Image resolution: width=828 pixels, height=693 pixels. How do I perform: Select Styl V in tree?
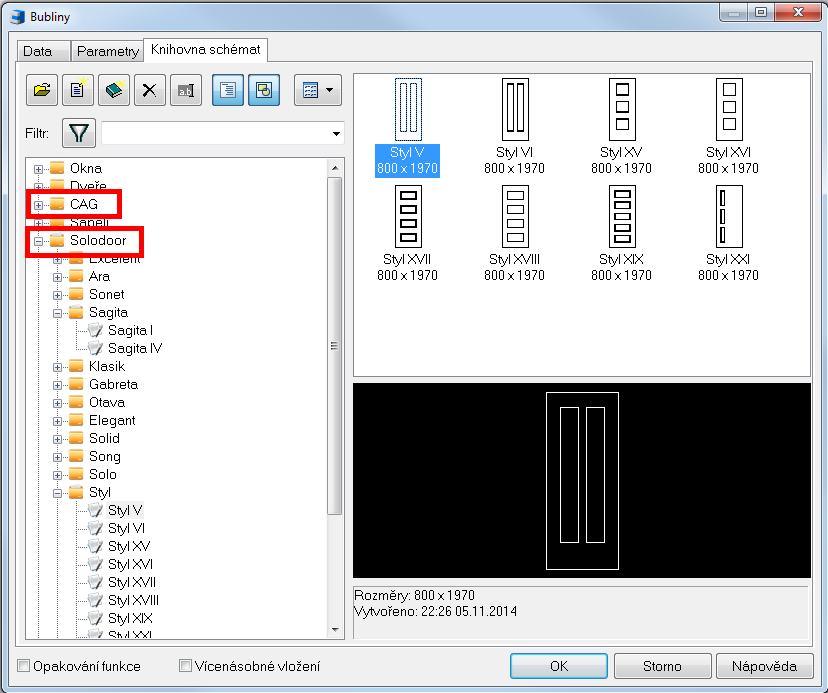coord(125,510)
